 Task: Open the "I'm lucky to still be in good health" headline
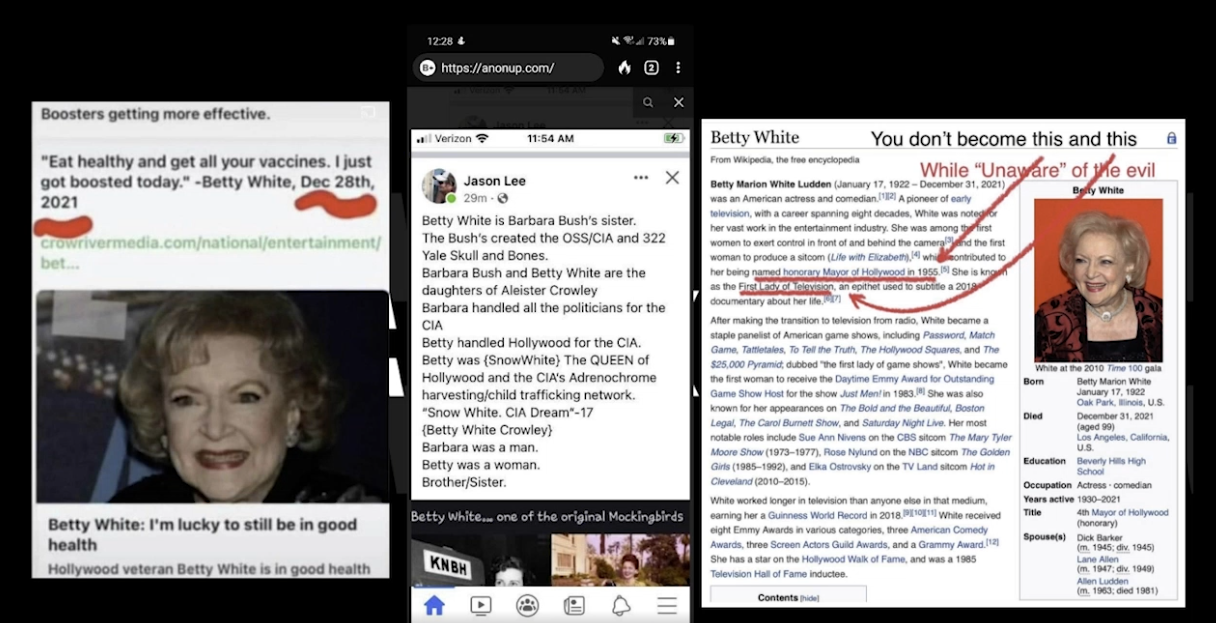[x=202, y=534]
